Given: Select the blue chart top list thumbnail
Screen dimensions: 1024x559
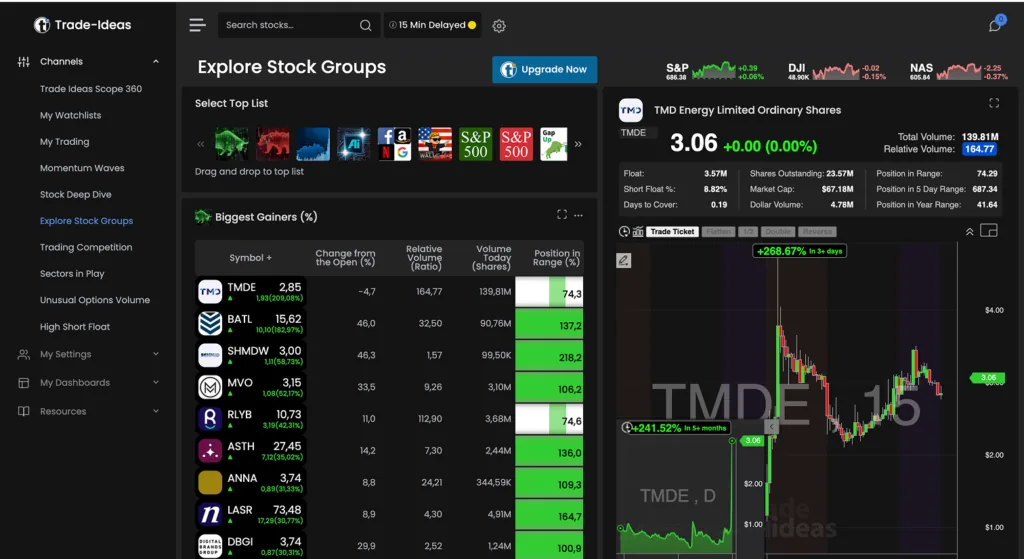Looking at the screenshot, I should pyautogui.click(x=313, y=144).
